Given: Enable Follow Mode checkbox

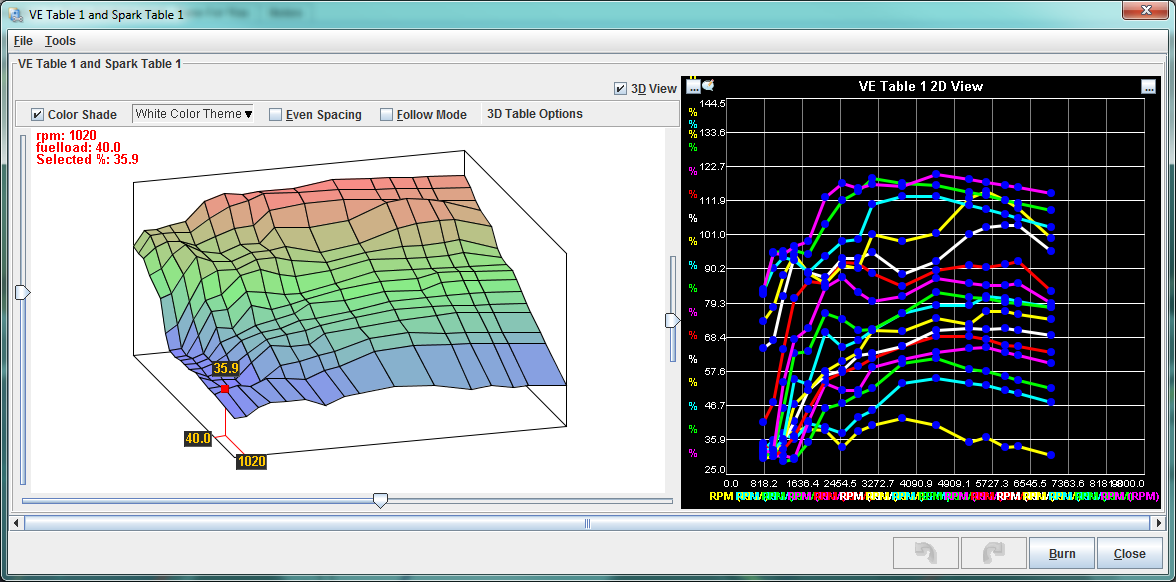Looking at the screenshot, I should (386, 115).
